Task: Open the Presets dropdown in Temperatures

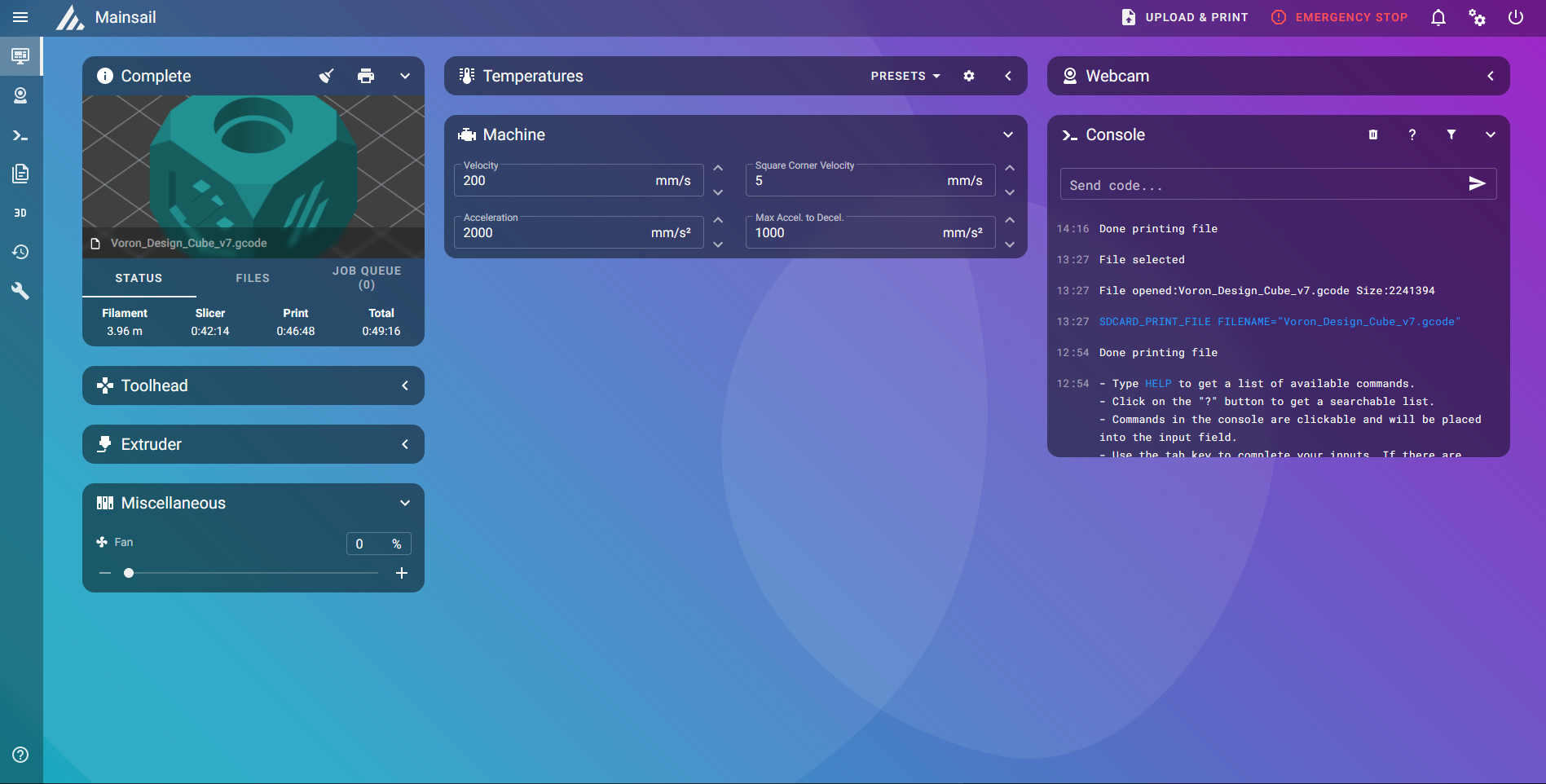Action: pyautogui.click(x=905, y=76)
